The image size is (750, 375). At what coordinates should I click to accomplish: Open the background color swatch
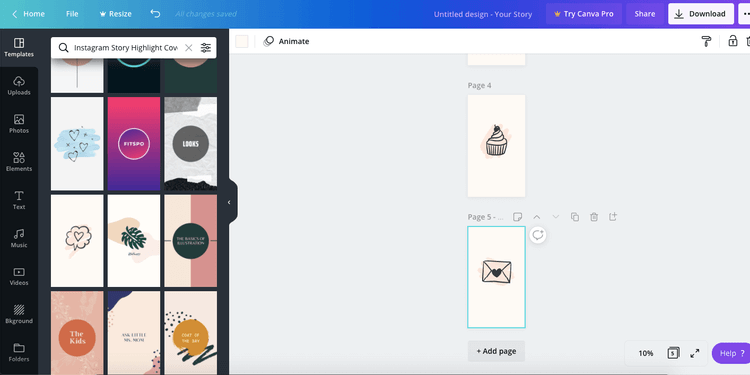point(242,41)
